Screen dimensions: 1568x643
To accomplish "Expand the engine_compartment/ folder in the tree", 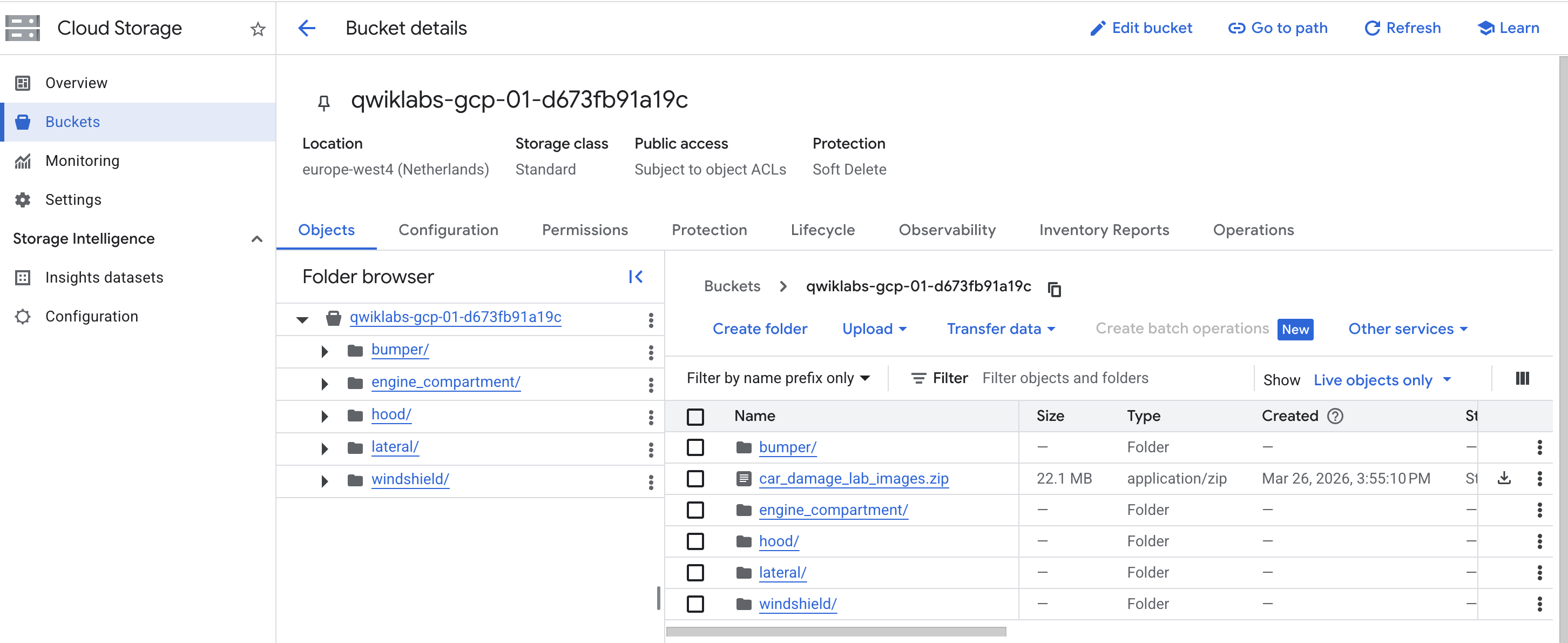I will (325, 383).
